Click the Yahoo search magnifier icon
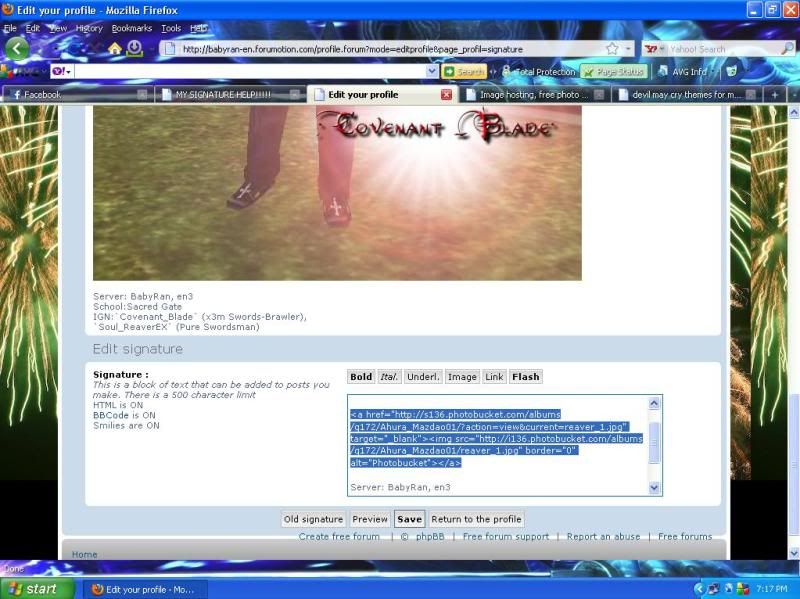The width and height of the screenshot is (800, 599). click(x=787, y=48)
